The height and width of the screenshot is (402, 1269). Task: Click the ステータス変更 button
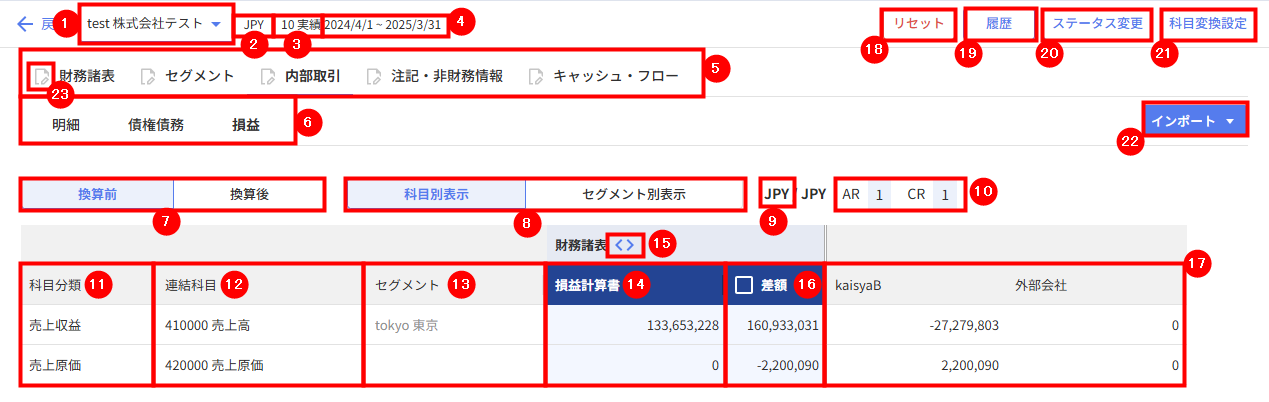coord(1095,23)
